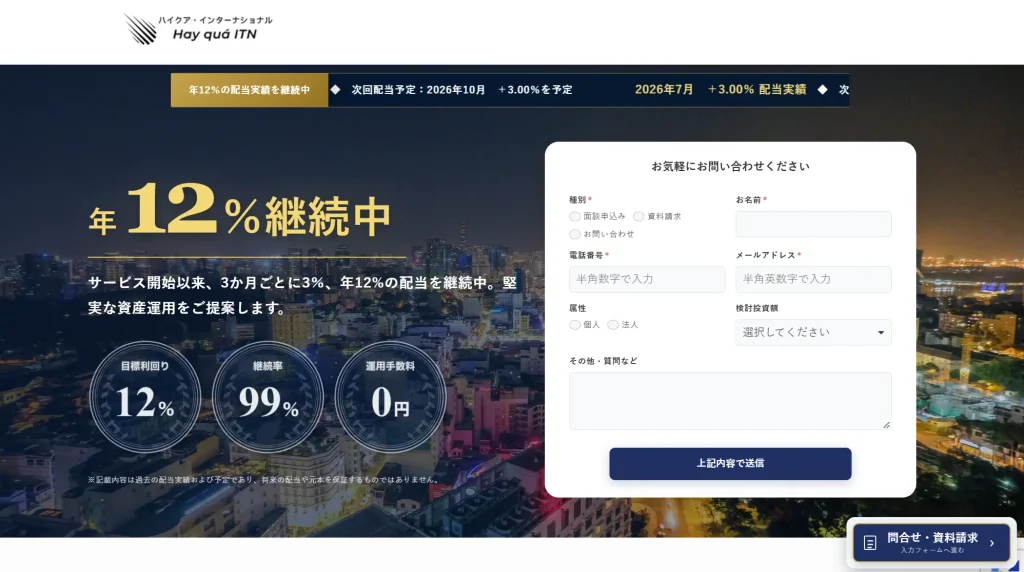
Task: Open the Hay quá ITN logo link
Action: 198,29
